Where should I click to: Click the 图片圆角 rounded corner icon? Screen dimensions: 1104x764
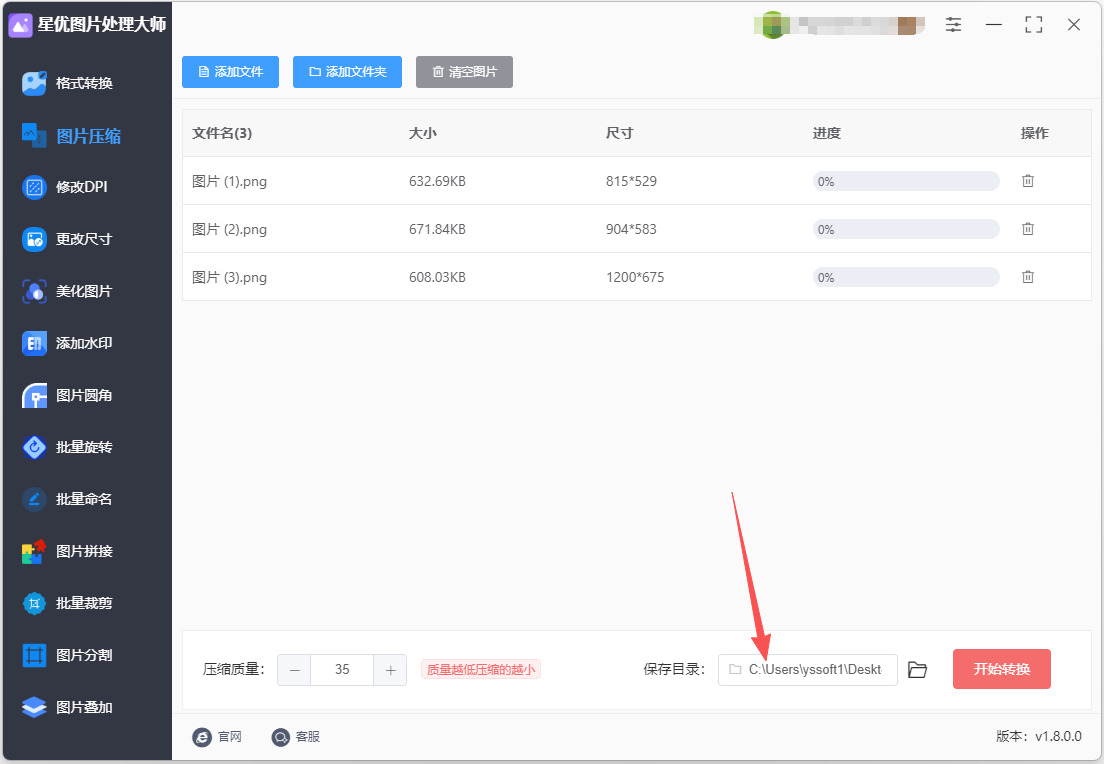pyautogui.click(x=34, y=396)
